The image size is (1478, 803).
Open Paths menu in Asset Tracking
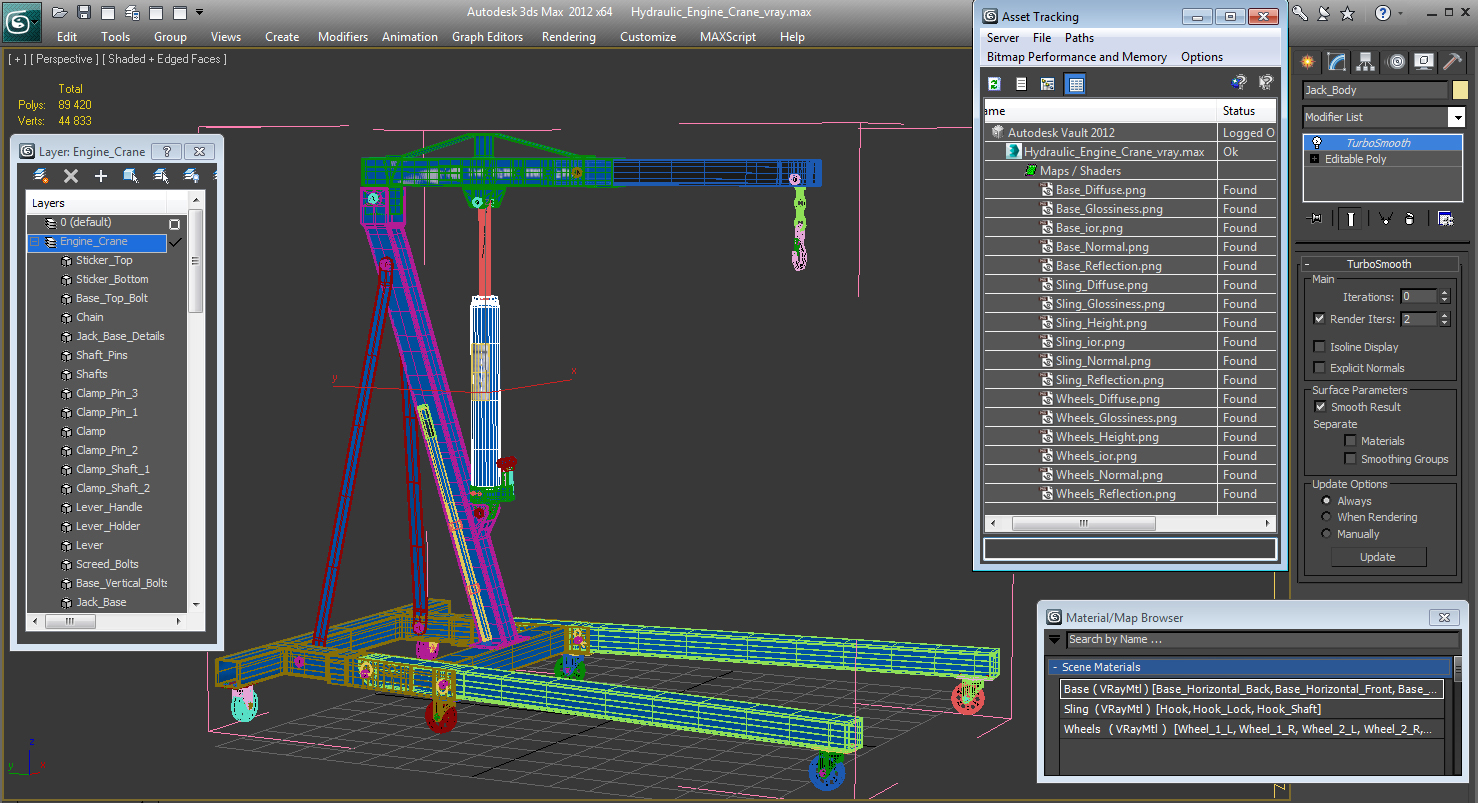pos(1079,38)
